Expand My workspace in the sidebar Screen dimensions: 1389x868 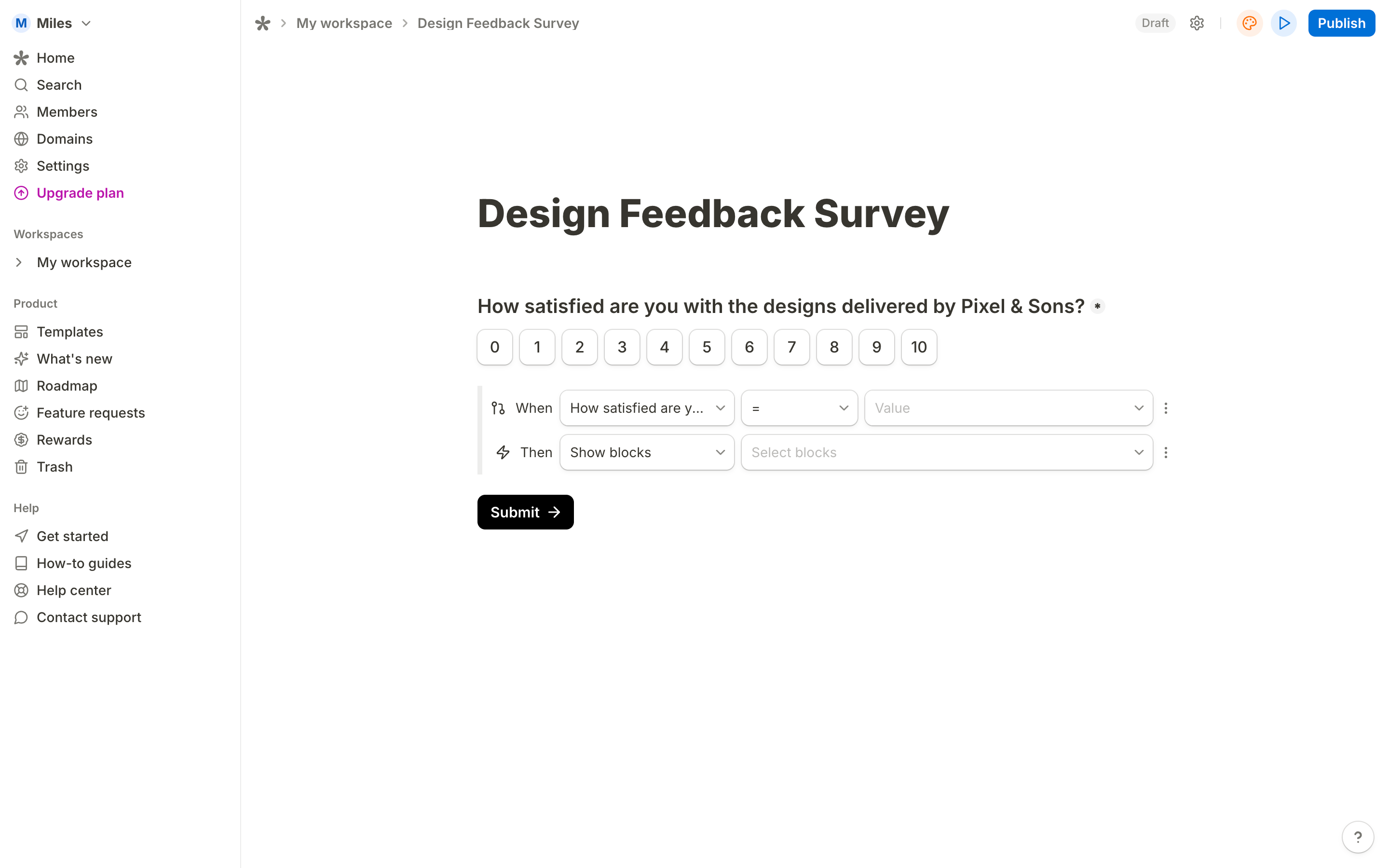19,262
